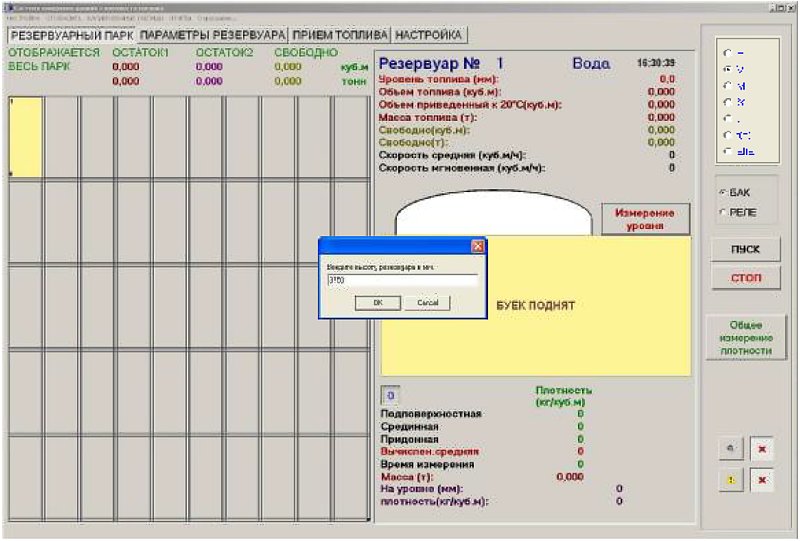Click Общее измерение плотности button
Screen dimensions: 800x541
click(745, 338)
